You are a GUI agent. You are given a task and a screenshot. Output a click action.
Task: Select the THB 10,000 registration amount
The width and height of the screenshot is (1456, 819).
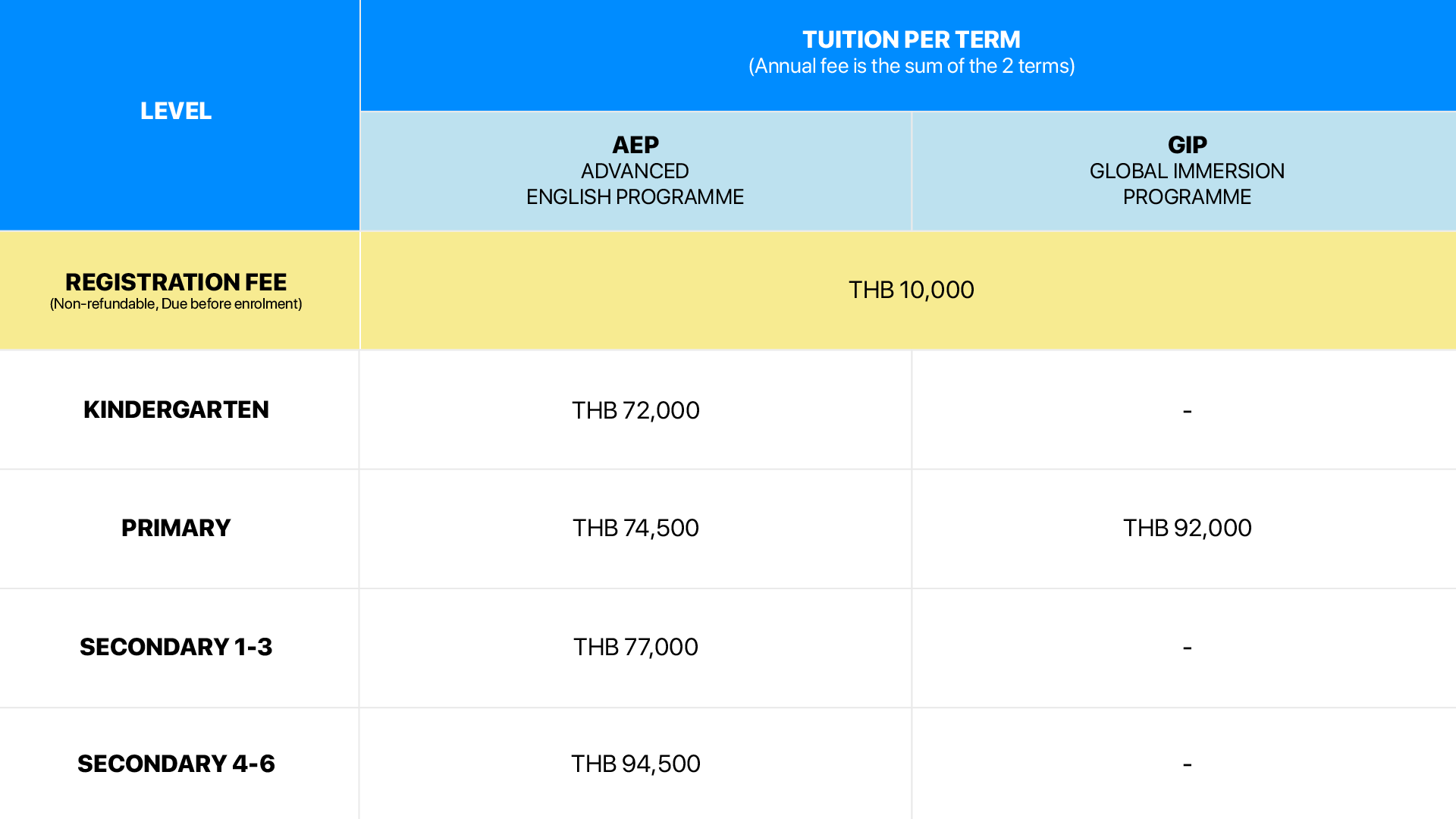(911, 290)
